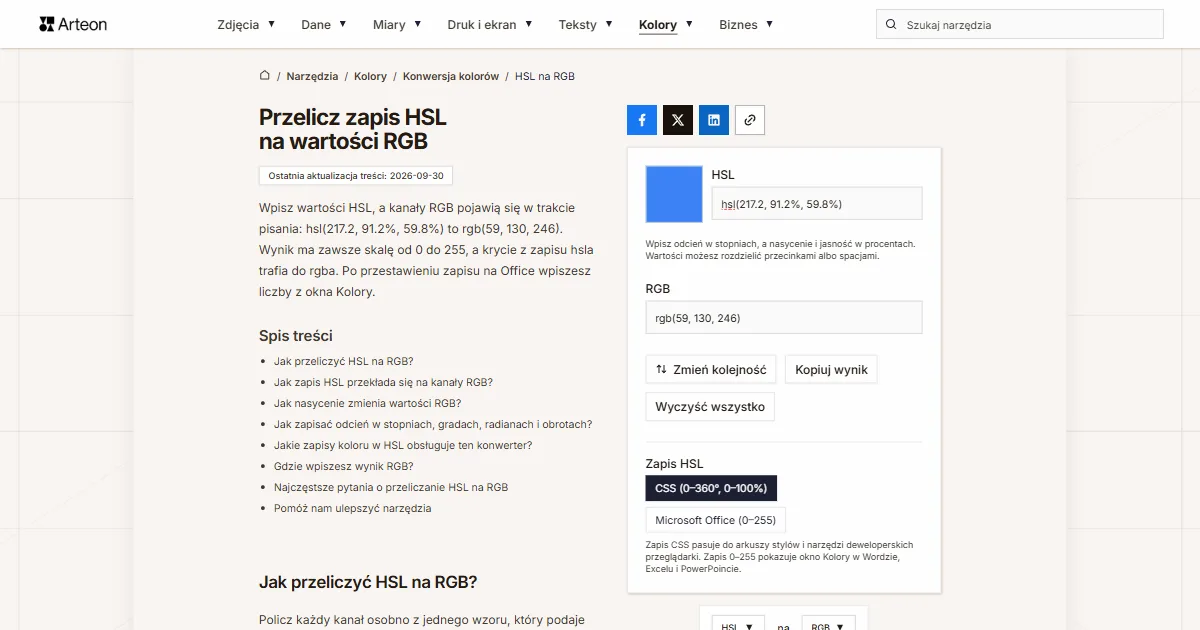Screen dimensions: 1200x630
Task: Open Najczęstsze pytania o przeliczanie HSL na RGB
Action: click(391, 487)
